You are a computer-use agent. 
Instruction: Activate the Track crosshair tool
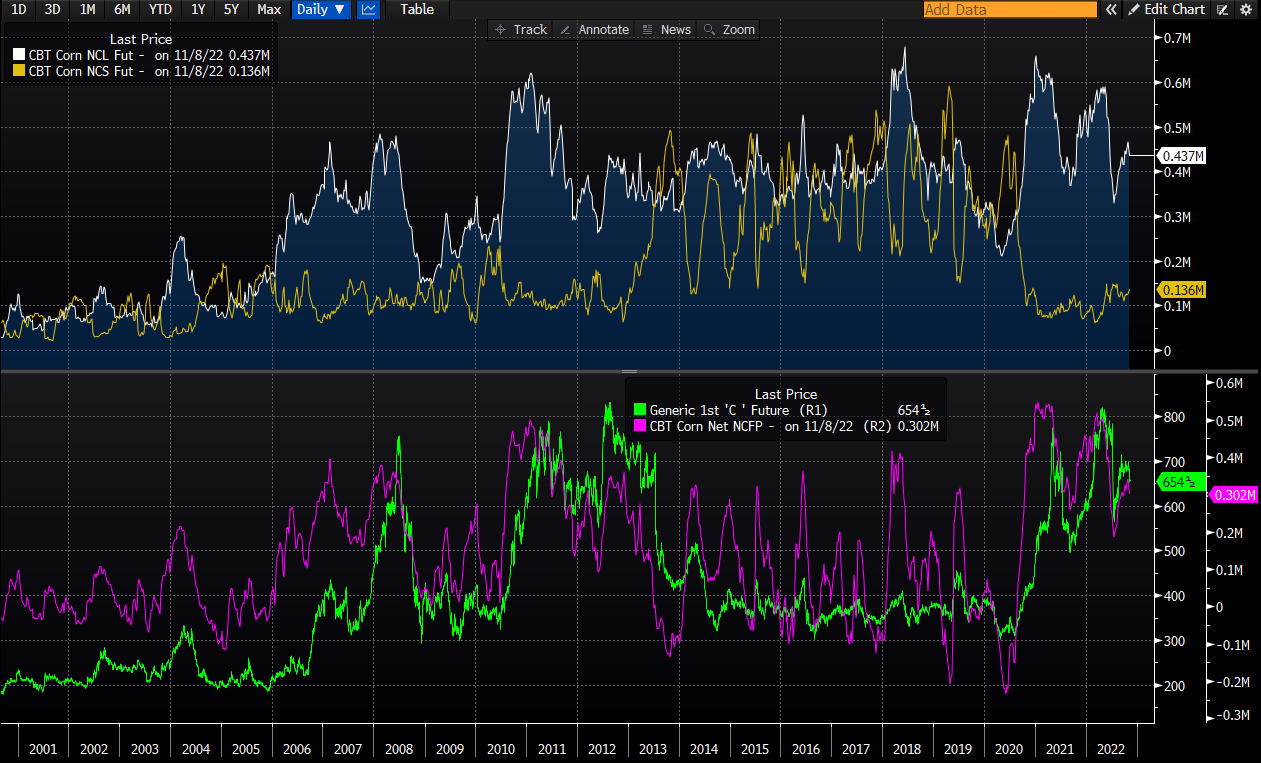520,29
